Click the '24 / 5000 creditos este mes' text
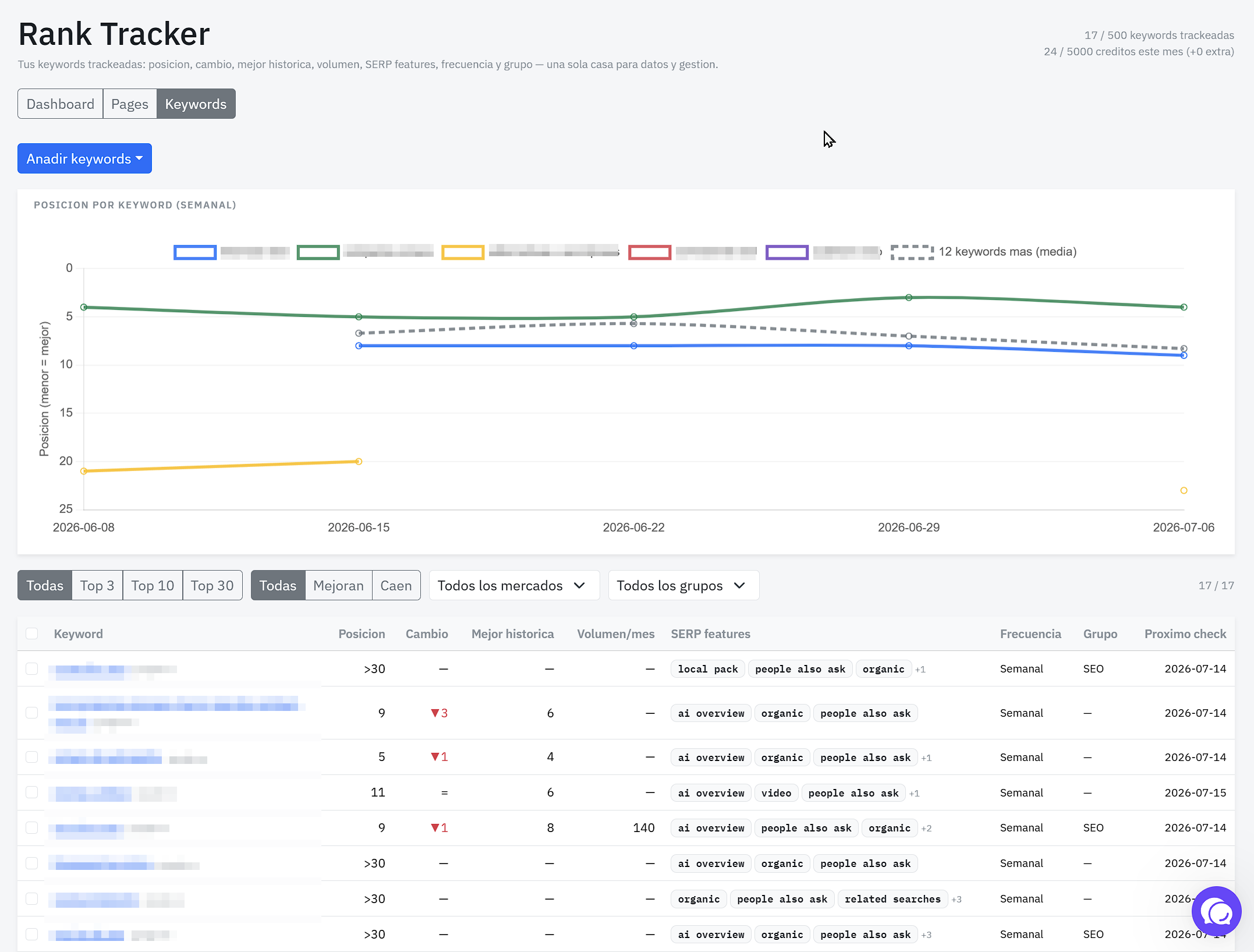Image resolution: width=1254 pixels, height=952 pixels. [x=1139, y=51]
